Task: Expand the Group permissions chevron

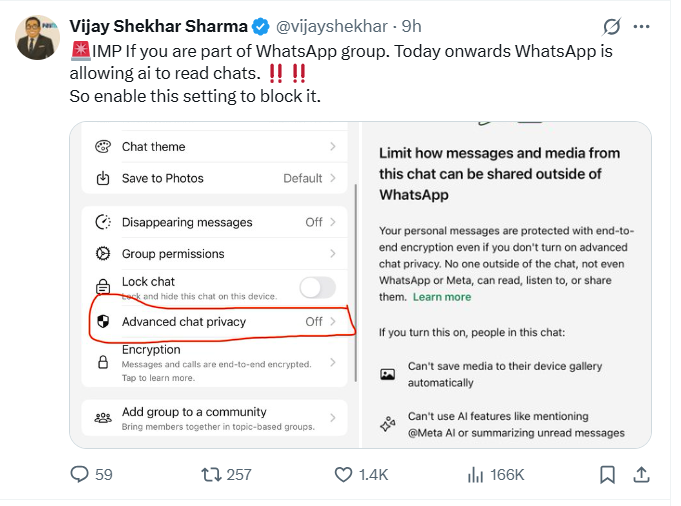Action: click(332, 254)
